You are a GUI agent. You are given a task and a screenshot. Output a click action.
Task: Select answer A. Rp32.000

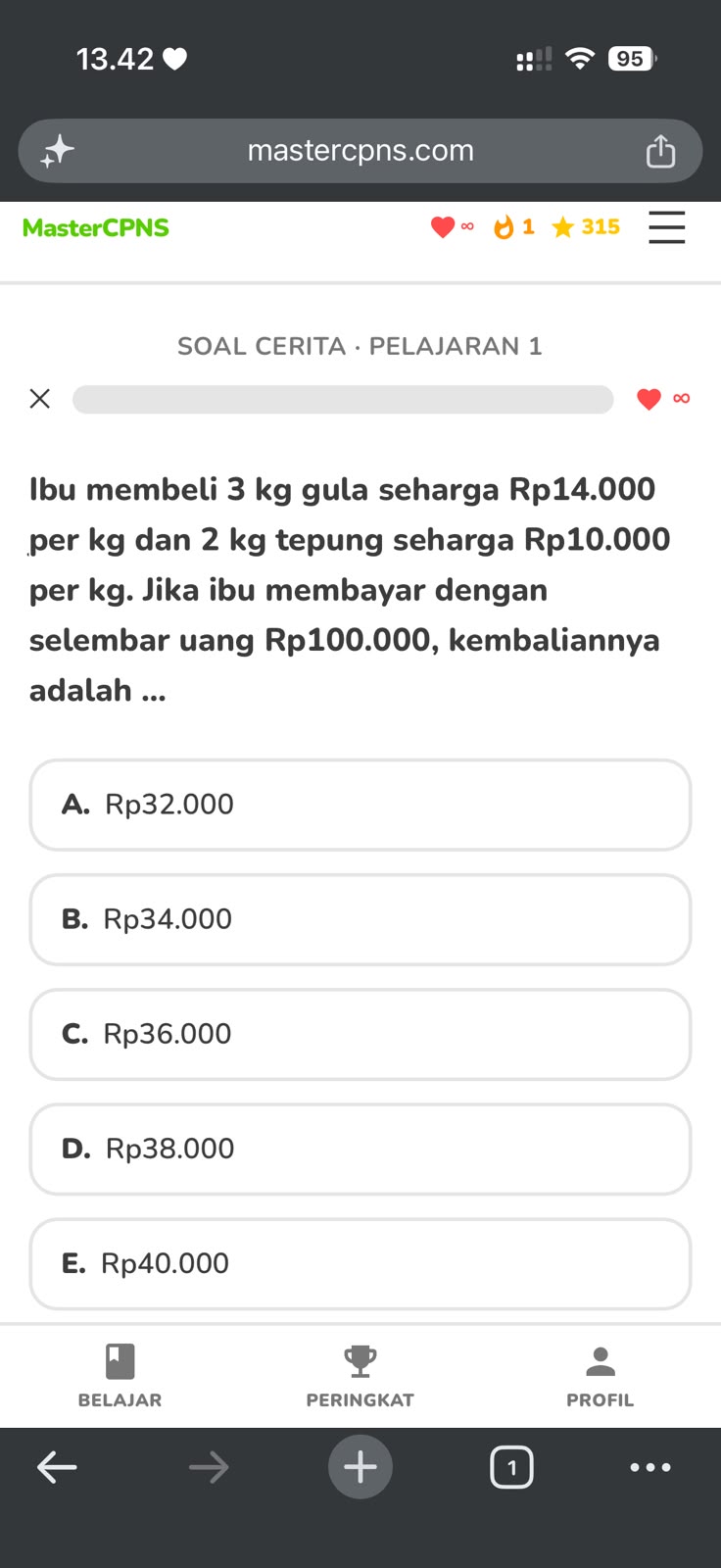360,805
